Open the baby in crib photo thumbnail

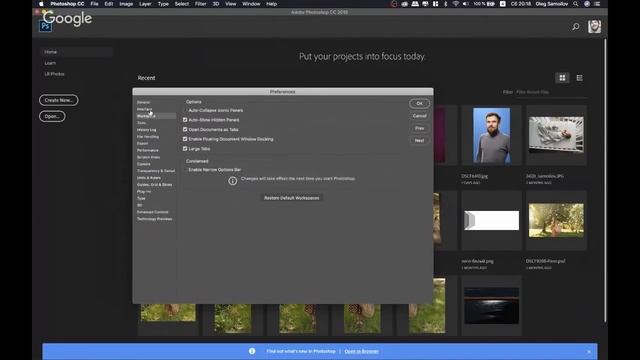pyautogui.click(x=556, y=135)
